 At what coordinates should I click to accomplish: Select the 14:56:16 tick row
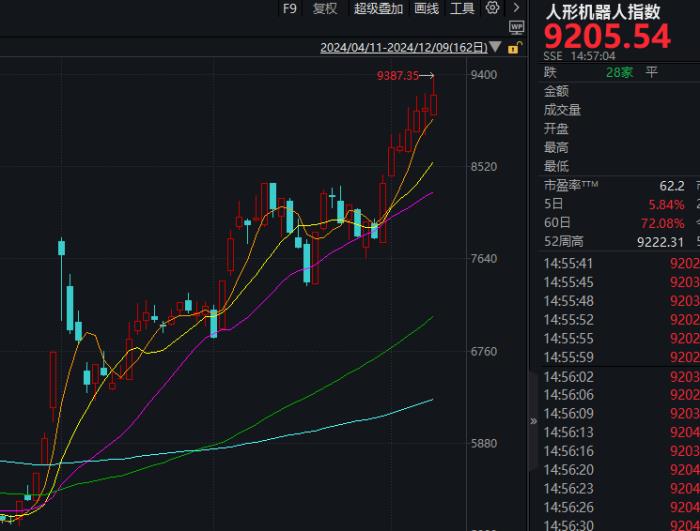(x=620, y=451)
